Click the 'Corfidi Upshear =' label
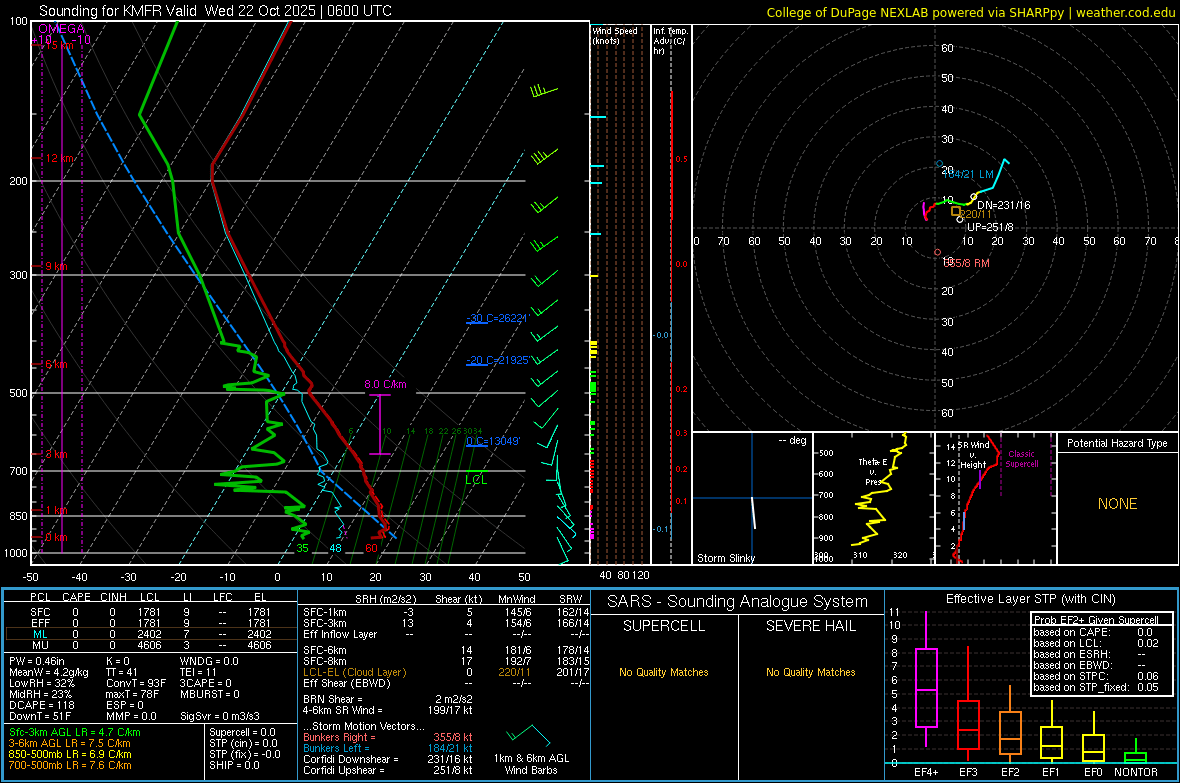This screenshot has height=783, width=1180. point(343,770)
